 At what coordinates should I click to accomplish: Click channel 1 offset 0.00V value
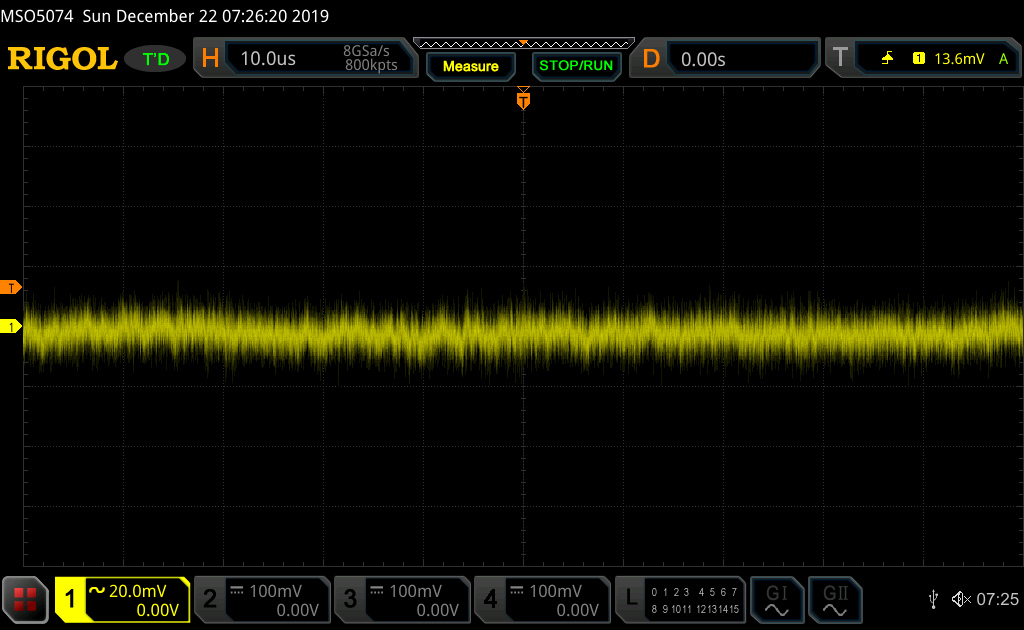point(157,610)
